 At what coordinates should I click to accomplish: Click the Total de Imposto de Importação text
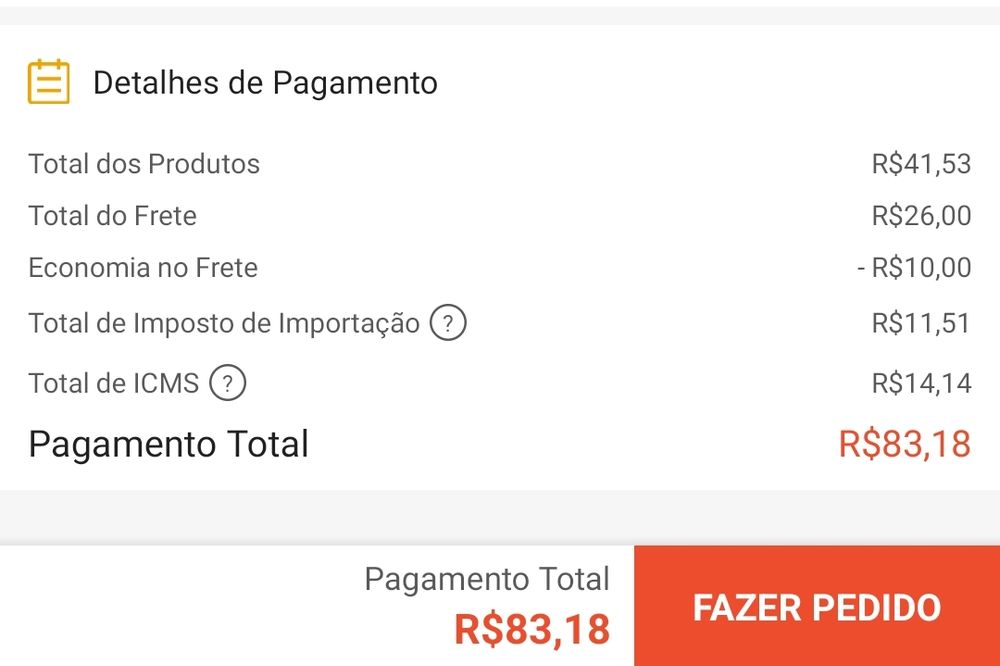pyautogui.click(x=224, y=324)
